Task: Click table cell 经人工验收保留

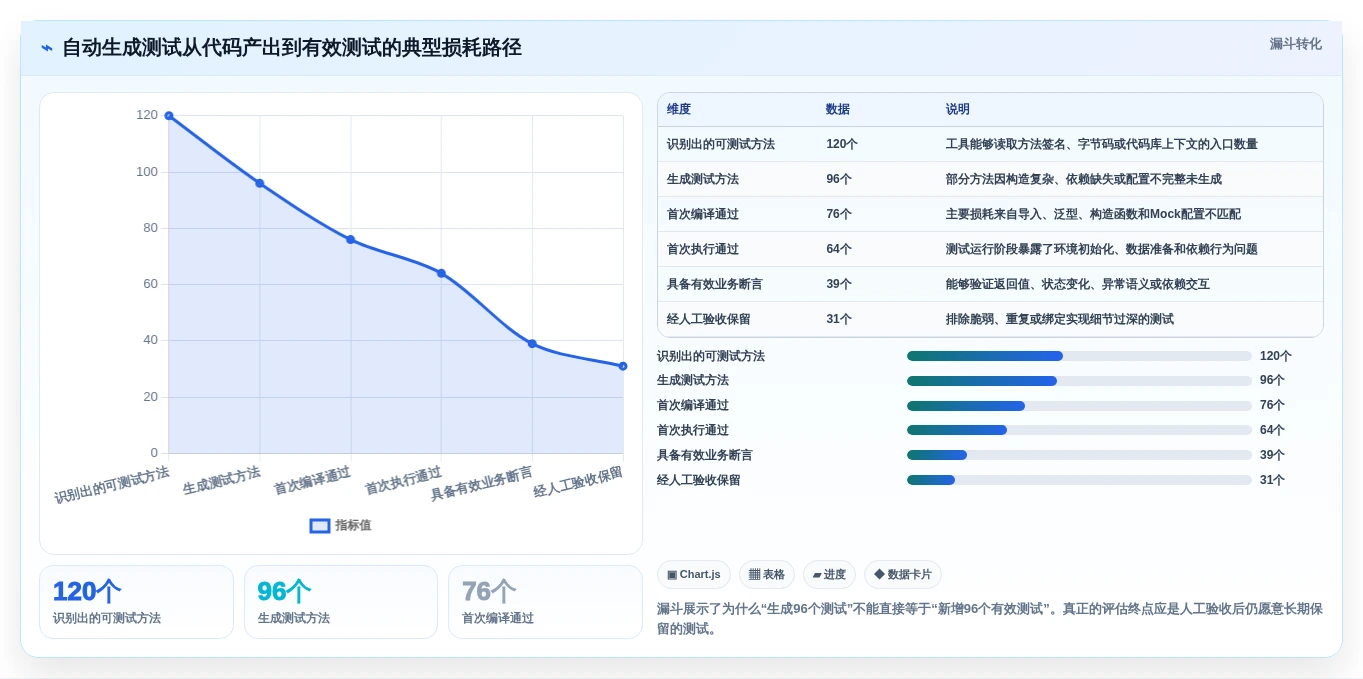Action: tap(709, 319)
